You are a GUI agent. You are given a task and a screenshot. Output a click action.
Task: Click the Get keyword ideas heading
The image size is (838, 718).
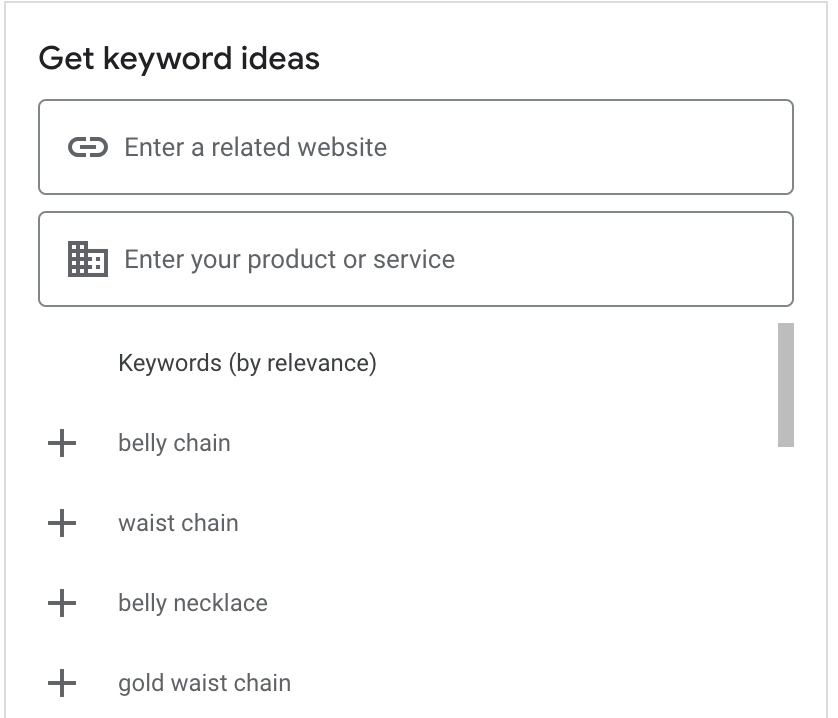pyautogui.click(x=179, y=58)
